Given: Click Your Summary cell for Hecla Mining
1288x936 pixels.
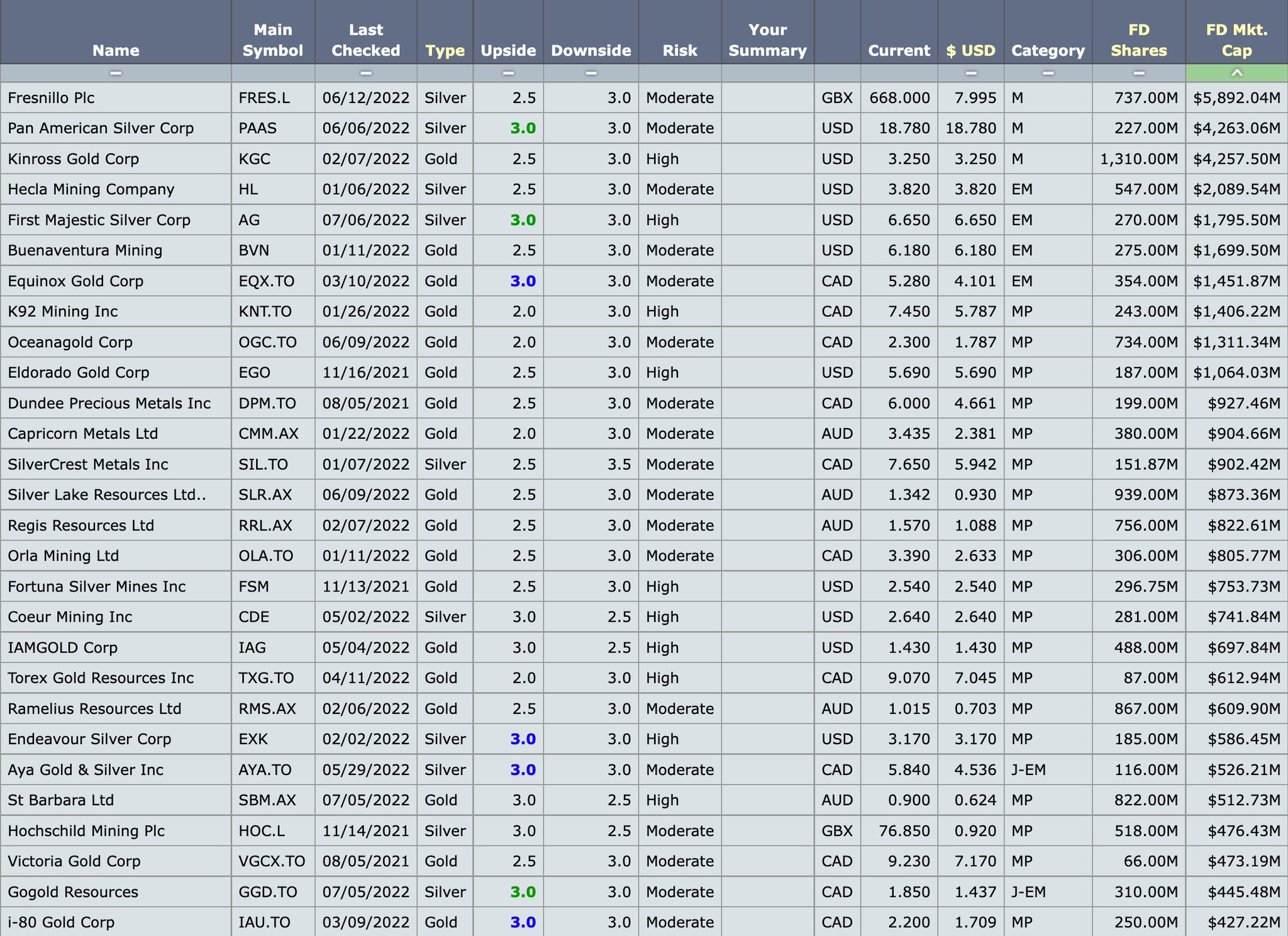Looking at the screenshot, I should 767,189.
